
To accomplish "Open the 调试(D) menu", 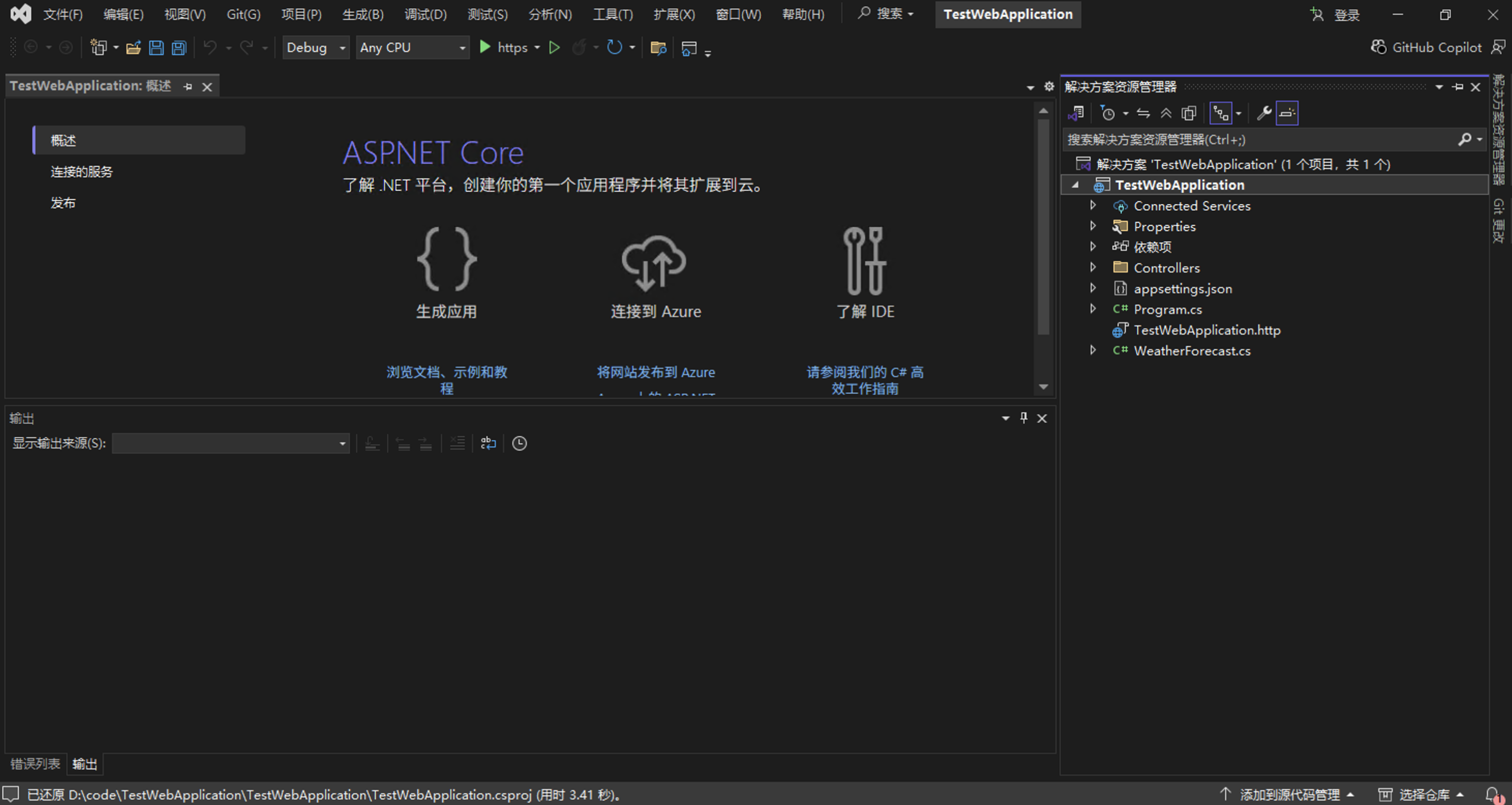I will coord(425,14).
